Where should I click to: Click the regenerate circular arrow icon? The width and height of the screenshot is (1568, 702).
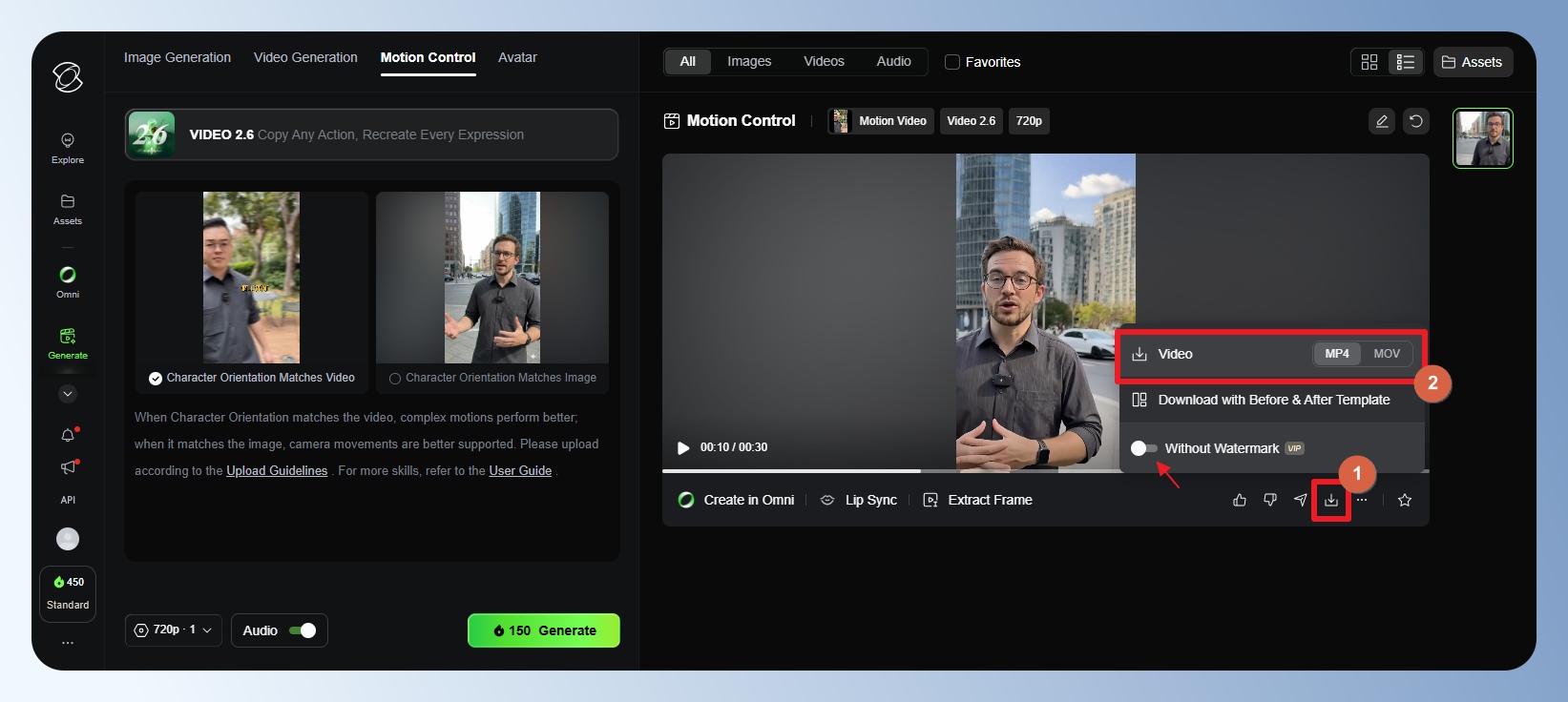(1416, 121)
